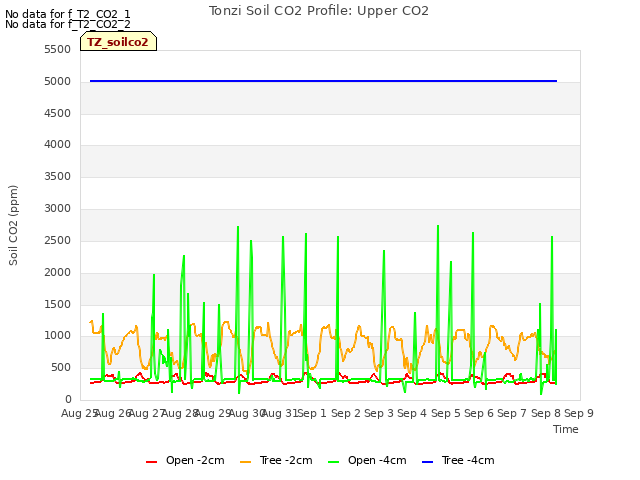640x480 pixels.
Task: Click the Soil CO2 (ppm) axis label
Action: (x=13, y=225)
